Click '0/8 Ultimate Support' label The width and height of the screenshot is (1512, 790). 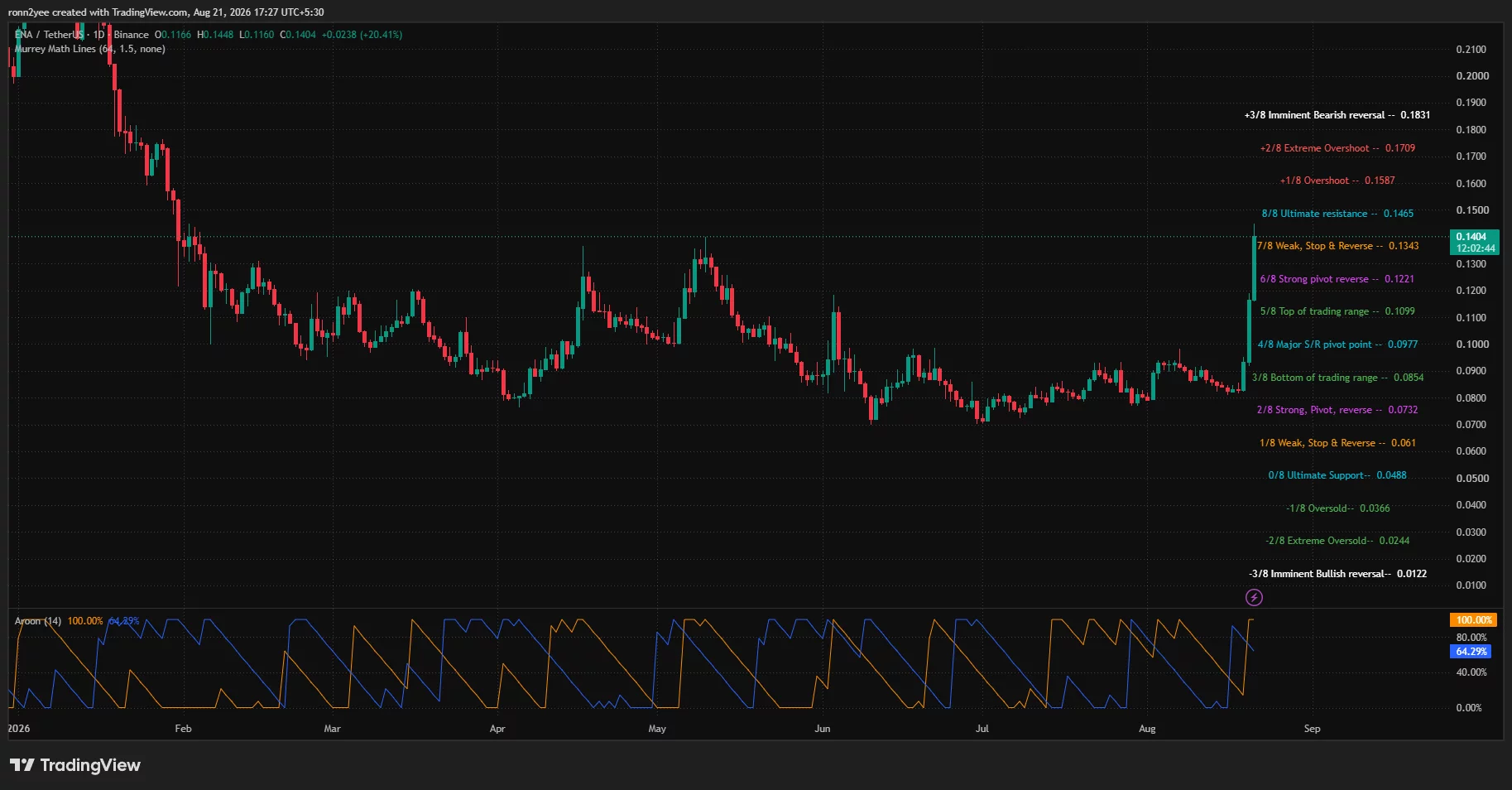1337,475
